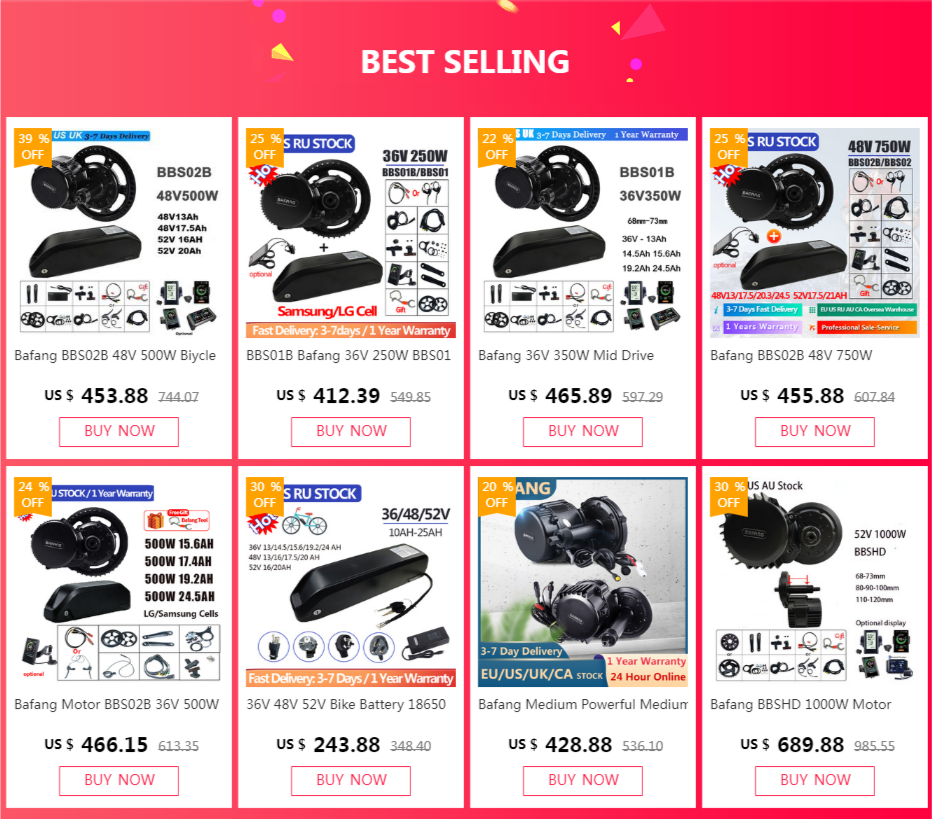
Task: Click the 25% OFF badge on BBS01B product
Action: [x=265, y=147]
